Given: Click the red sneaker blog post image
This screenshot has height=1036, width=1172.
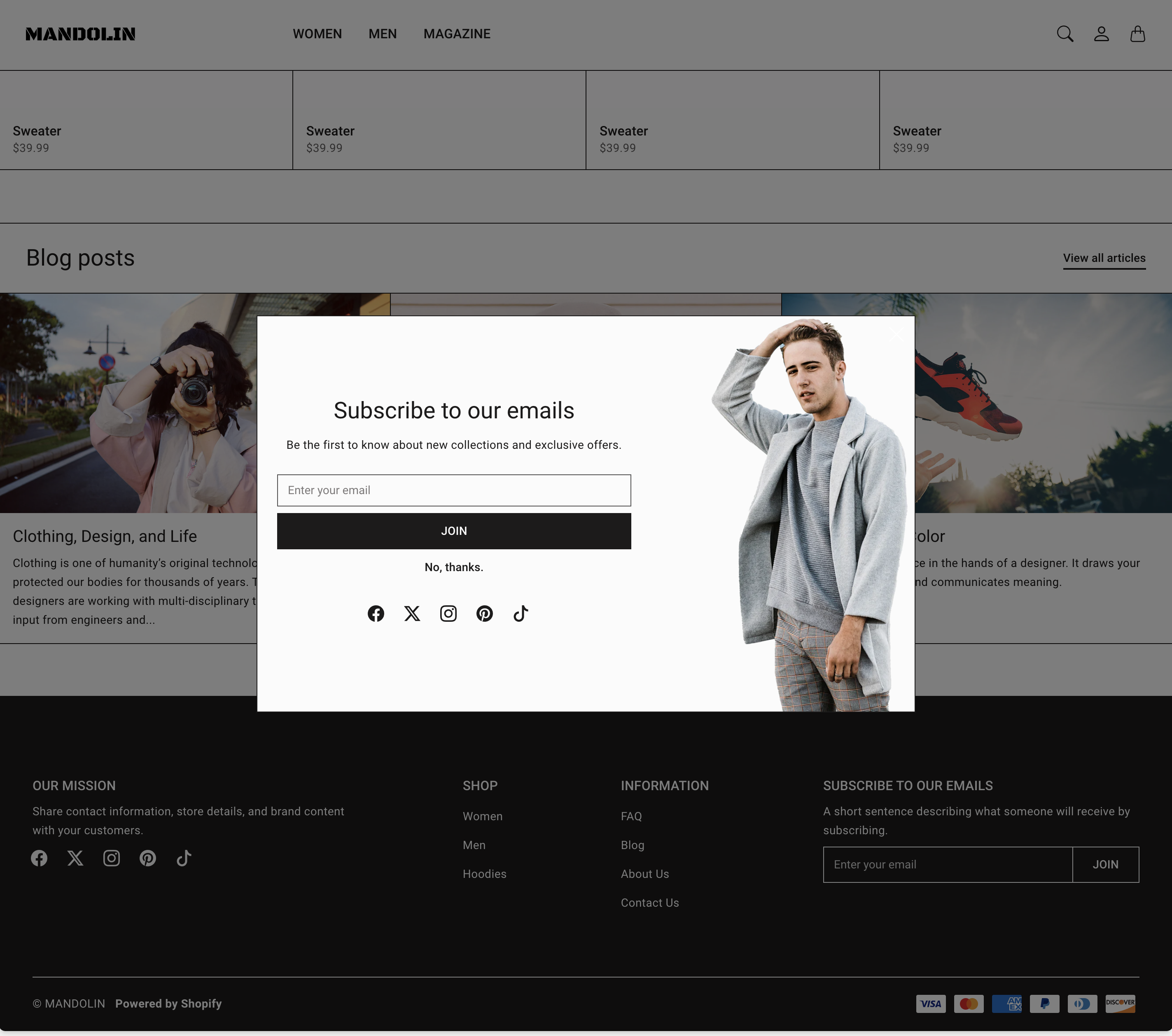Looking at the screenshot, I should [x=1043, y=403].
